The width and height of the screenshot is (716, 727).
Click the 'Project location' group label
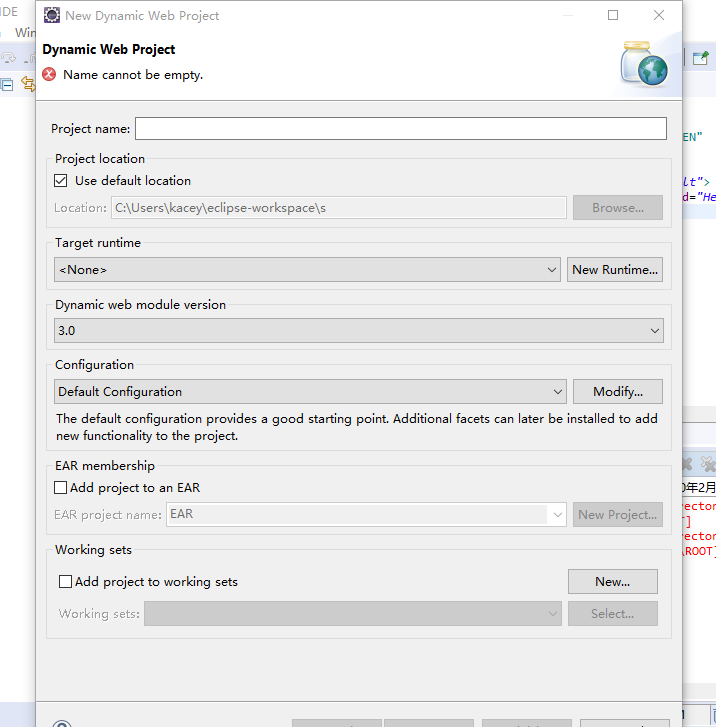[x=100, y=159]
